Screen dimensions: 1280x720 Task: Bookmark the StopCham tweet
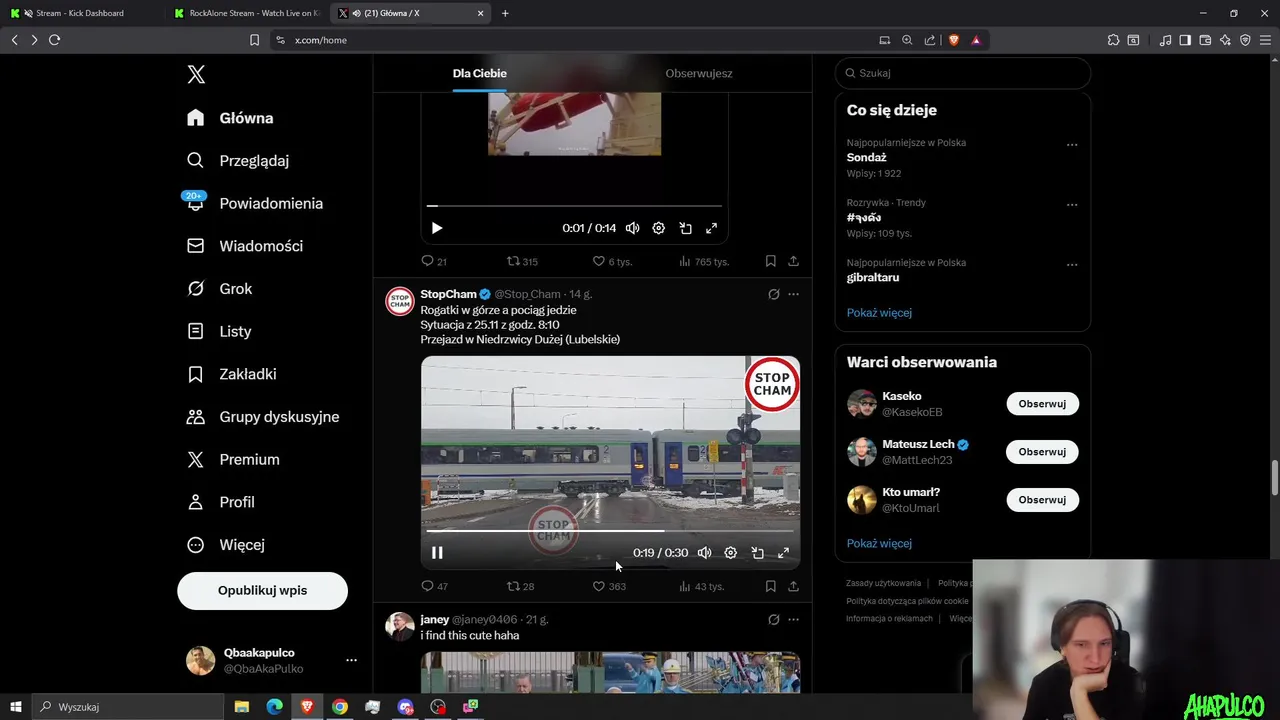(x=770, y=586)
